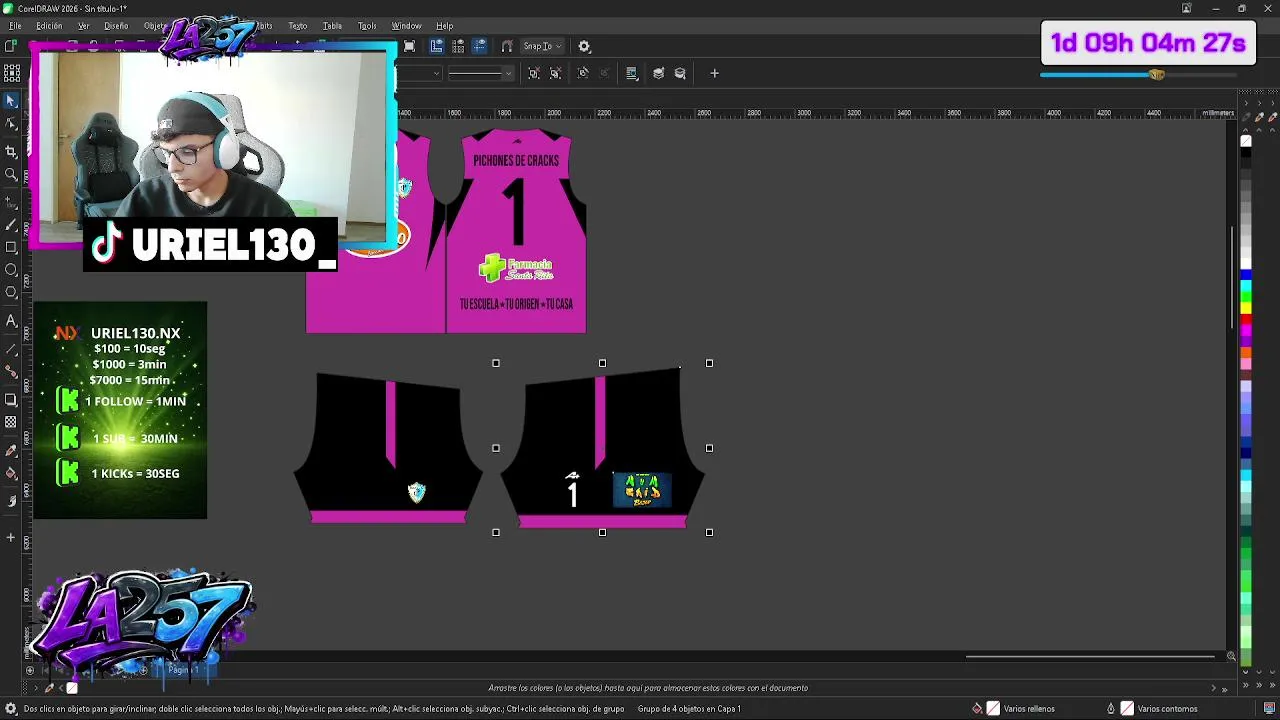Click the move to back of layer icon
The width and height of the screenshot is (1280, 720).
[680, 73]
